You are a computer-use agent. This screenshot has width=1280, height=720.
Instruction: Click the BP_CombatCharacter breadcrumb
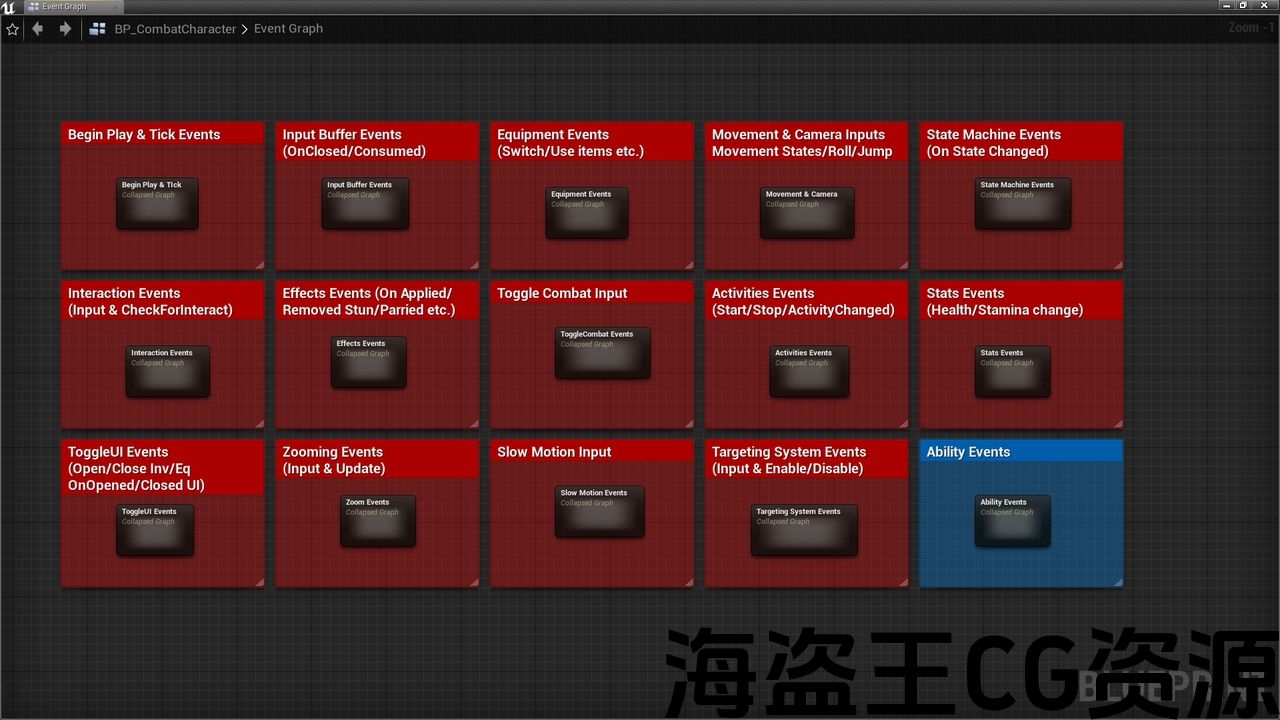(175, 29)
